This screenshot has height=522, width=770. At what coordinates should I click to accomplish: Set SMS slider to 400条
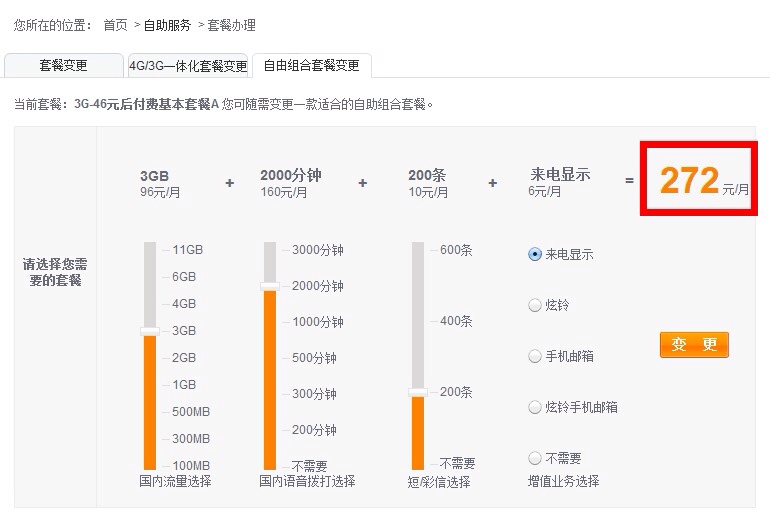[418, 321]
